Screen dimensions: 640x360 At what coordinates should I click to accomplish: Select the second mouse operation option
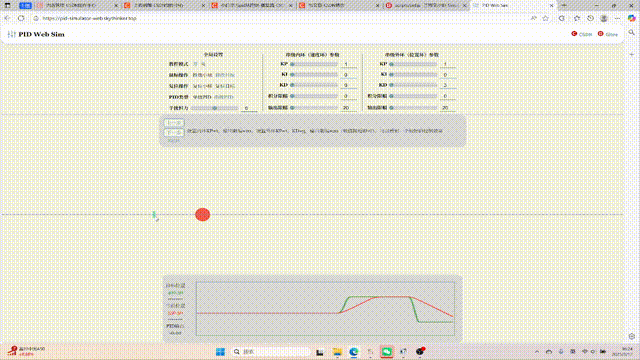tap(225, 75)
